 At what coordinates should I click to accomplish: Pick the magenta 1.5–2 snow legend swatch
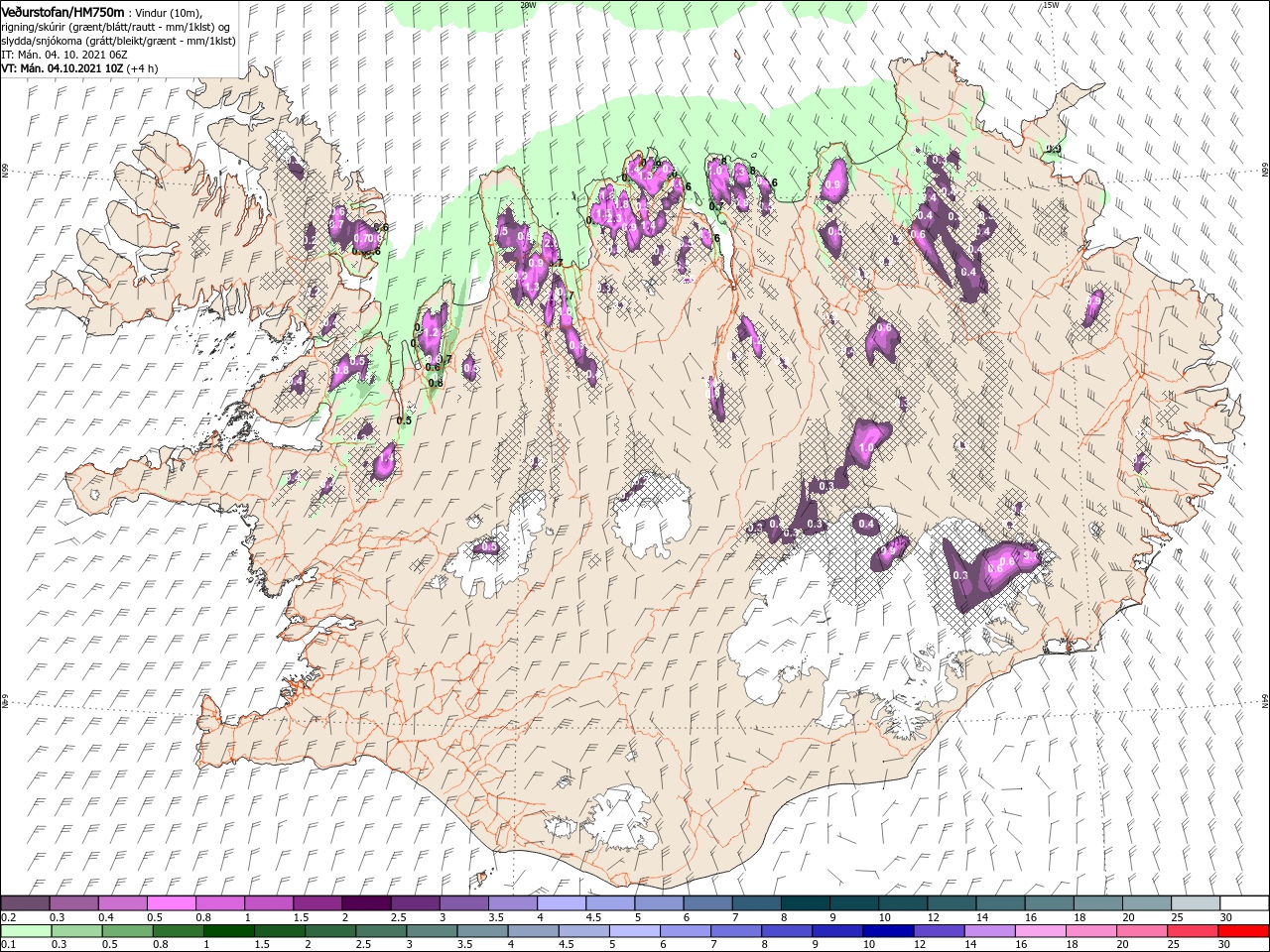click(317, 903)
